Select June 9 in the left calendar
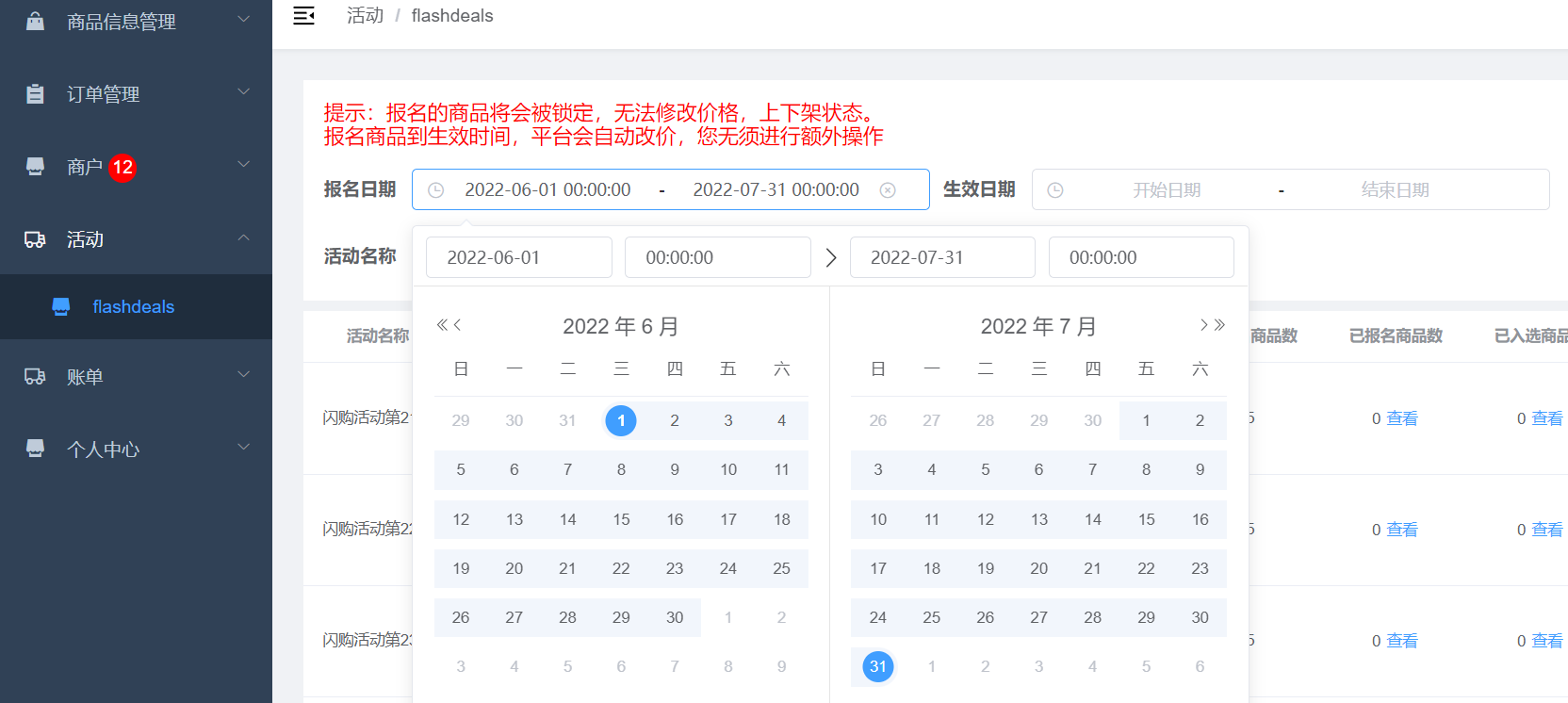The width and height of the screenshot is (1568, 703). point(675,469)
